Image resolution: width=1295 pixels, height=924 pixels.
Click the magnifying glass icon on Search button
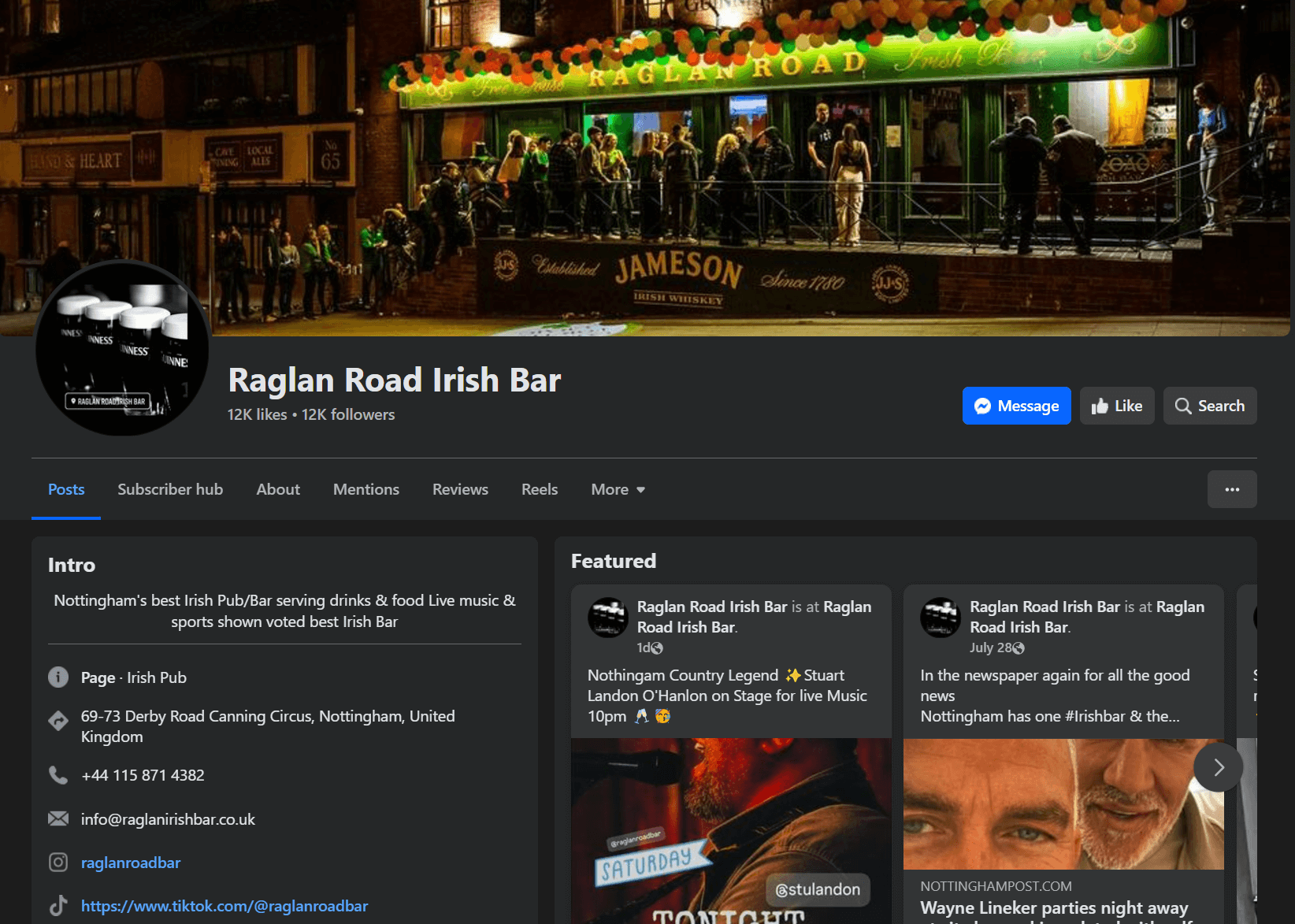pyautogui.click(x=1182, y=406)
